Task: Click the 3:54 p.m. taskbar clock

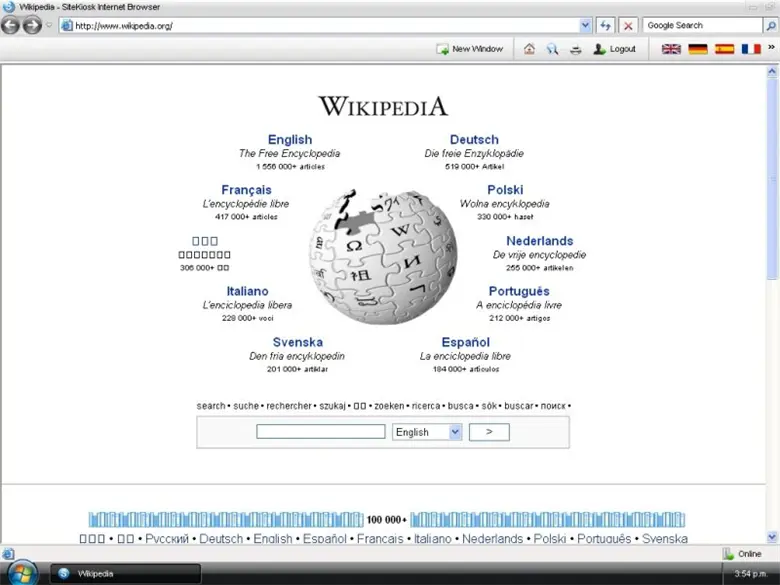Action: click(750, 574)
